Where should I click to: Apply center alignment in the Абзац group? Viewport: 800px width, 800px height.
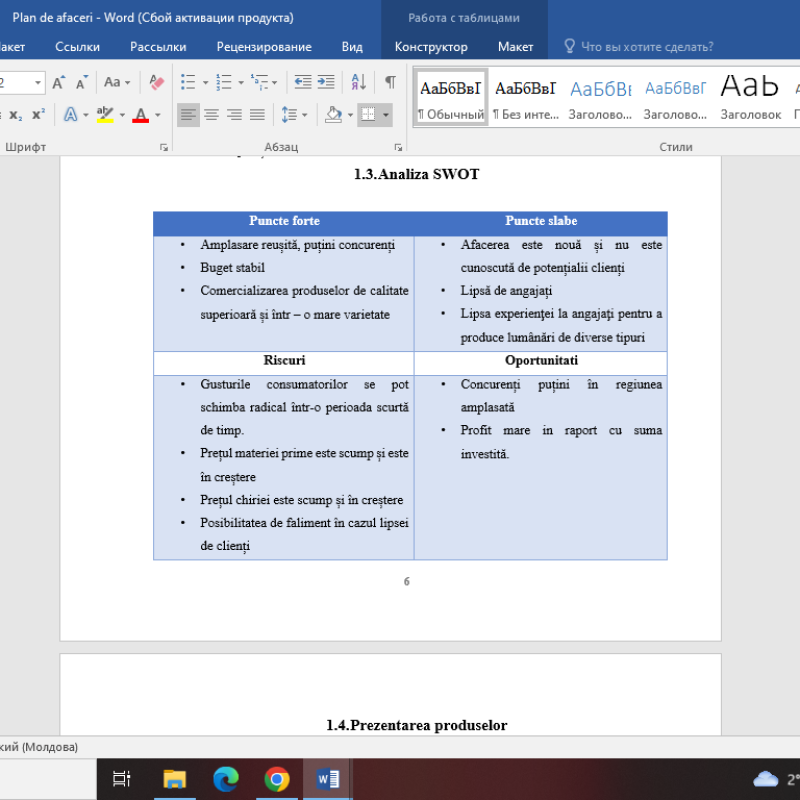210,116
